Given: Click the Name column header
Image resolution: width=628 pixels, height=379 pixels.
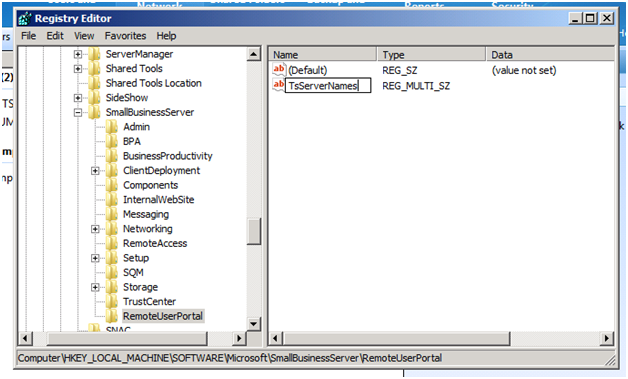Looking at the screenshot, I should point(323,54).
